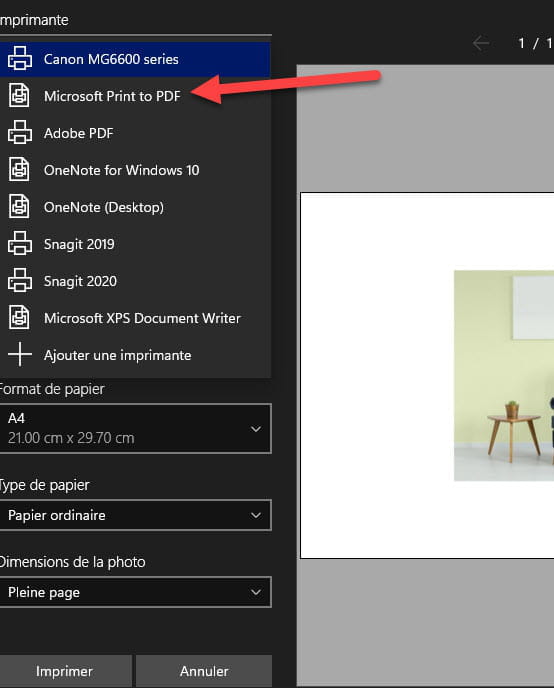Screen dimensions: 554x688
Task: Click the Annuler button
Action: [204, 671]
